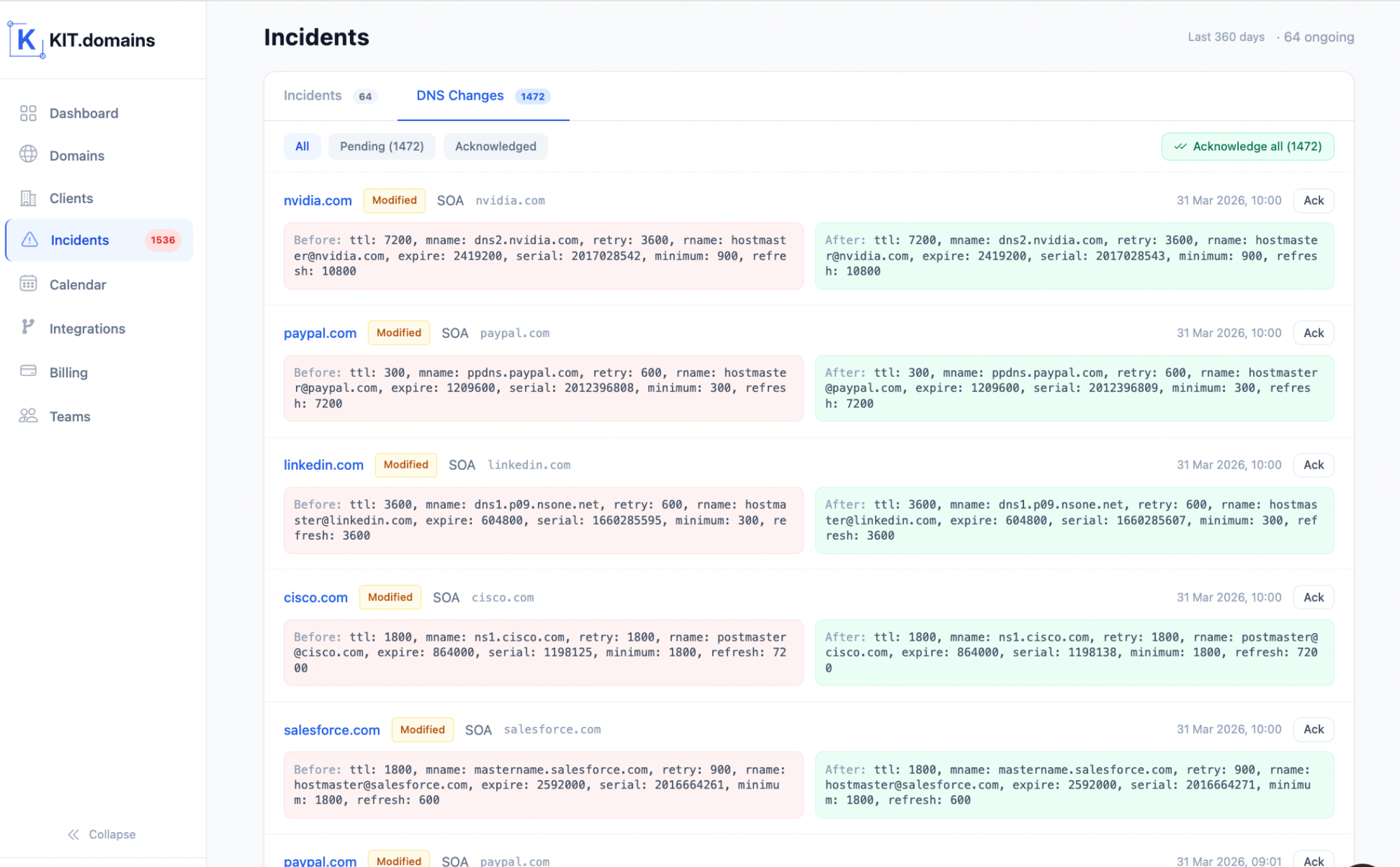This screenshot has width=1400, height=867.
Task: Open the Calendar section
Action: pyautogui.click(x=78, y=284)
